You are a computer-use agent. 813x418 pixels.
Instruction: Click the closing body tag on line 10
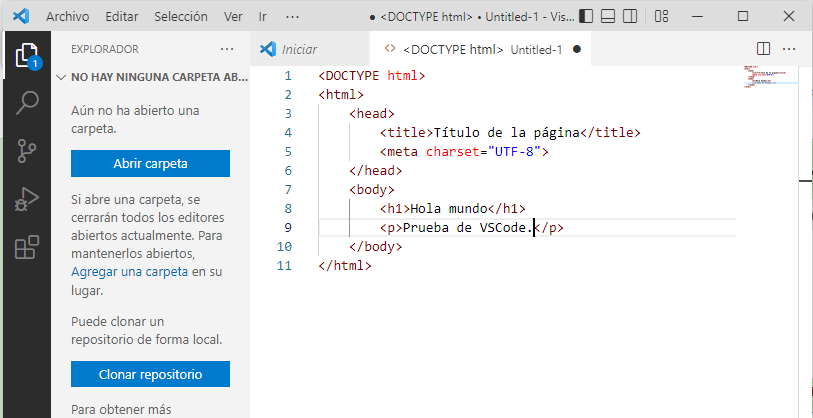[375, 247]
